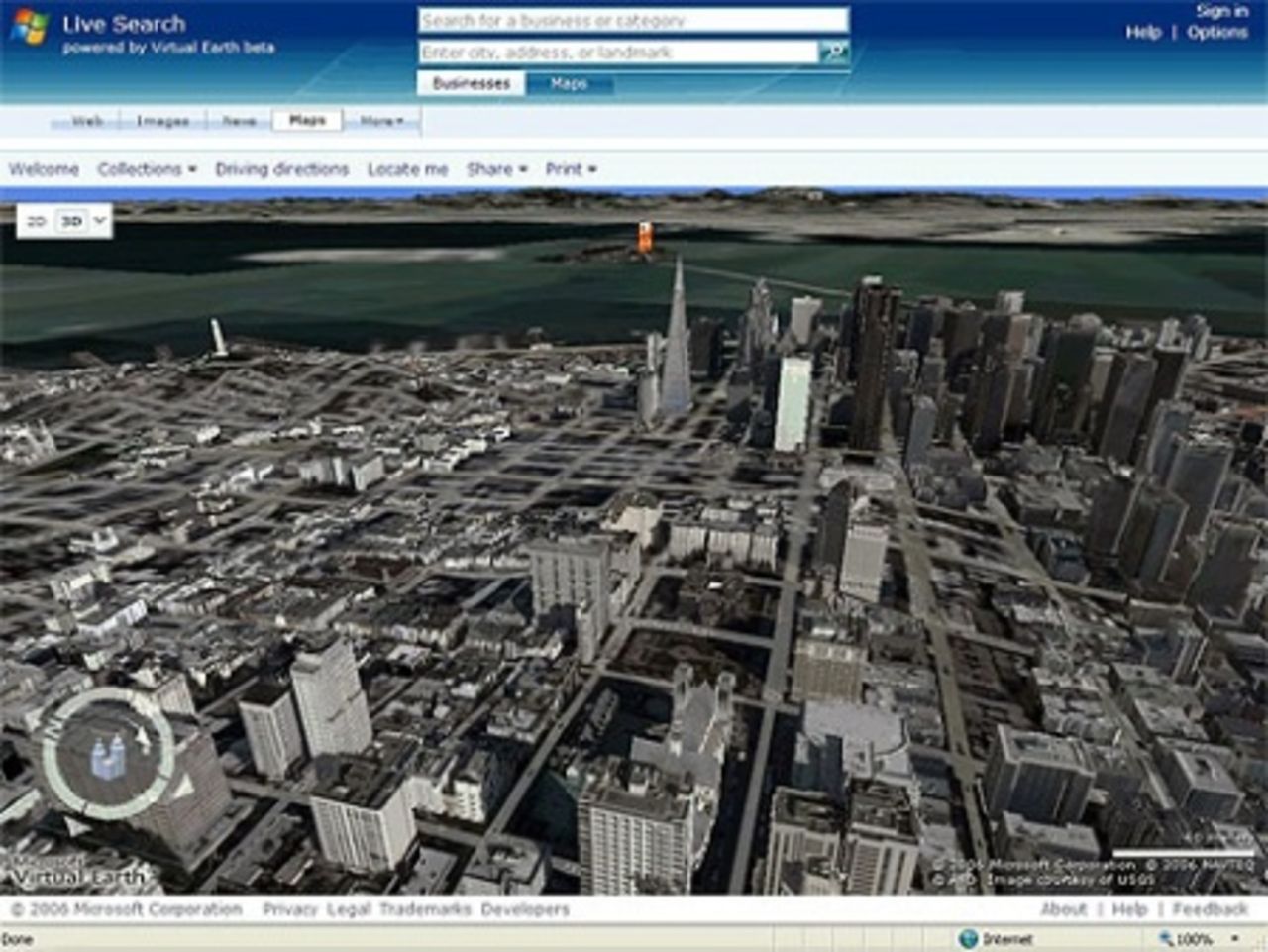The height and width of the screenshot is (952, 1268).
Task: Click the Virtual Earth logo watermark
Action: tap(77, 872)
